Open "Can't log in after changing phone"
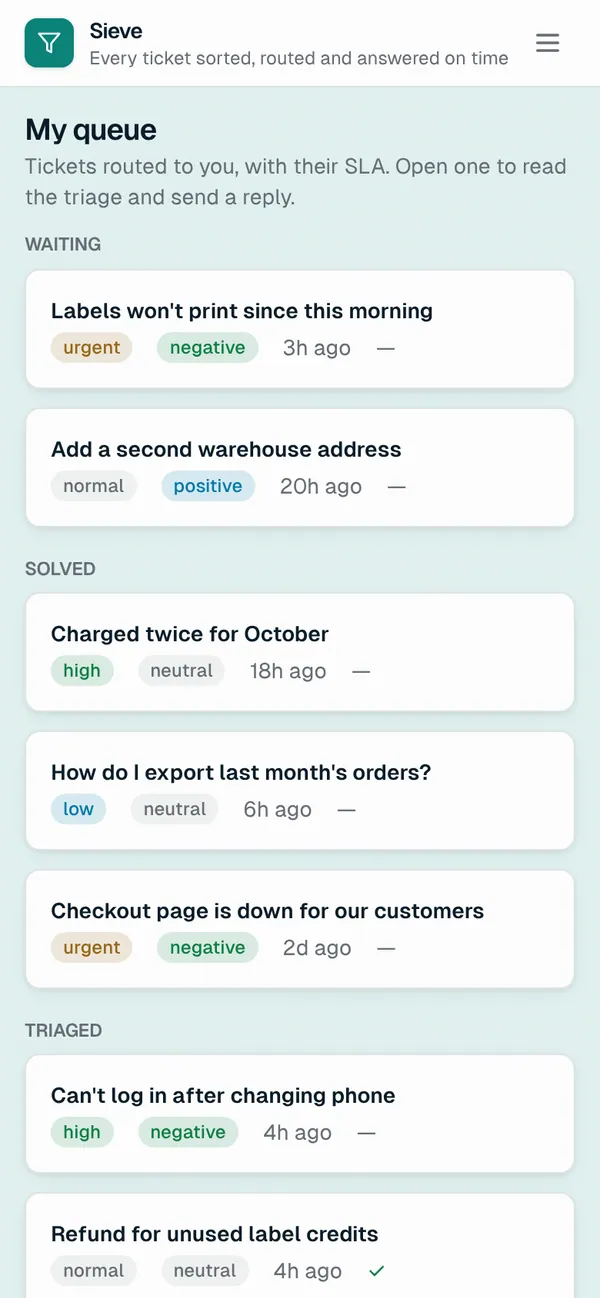Image resolution: width=600 pixels, height=1298 pixels. (x=300, y=1113)
